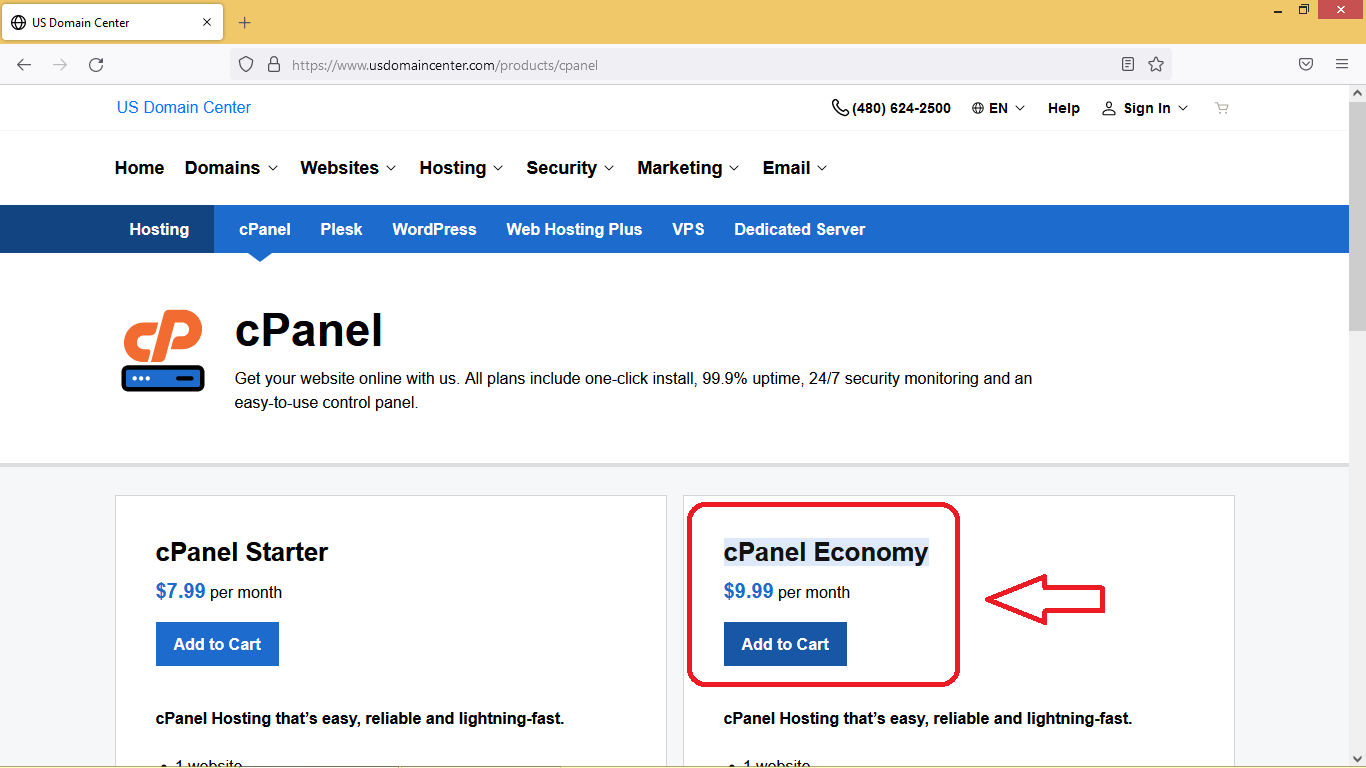Viewport: 1366px width, 768px height.
Task: Click the browser forward arrow
Action: point(60,64)
